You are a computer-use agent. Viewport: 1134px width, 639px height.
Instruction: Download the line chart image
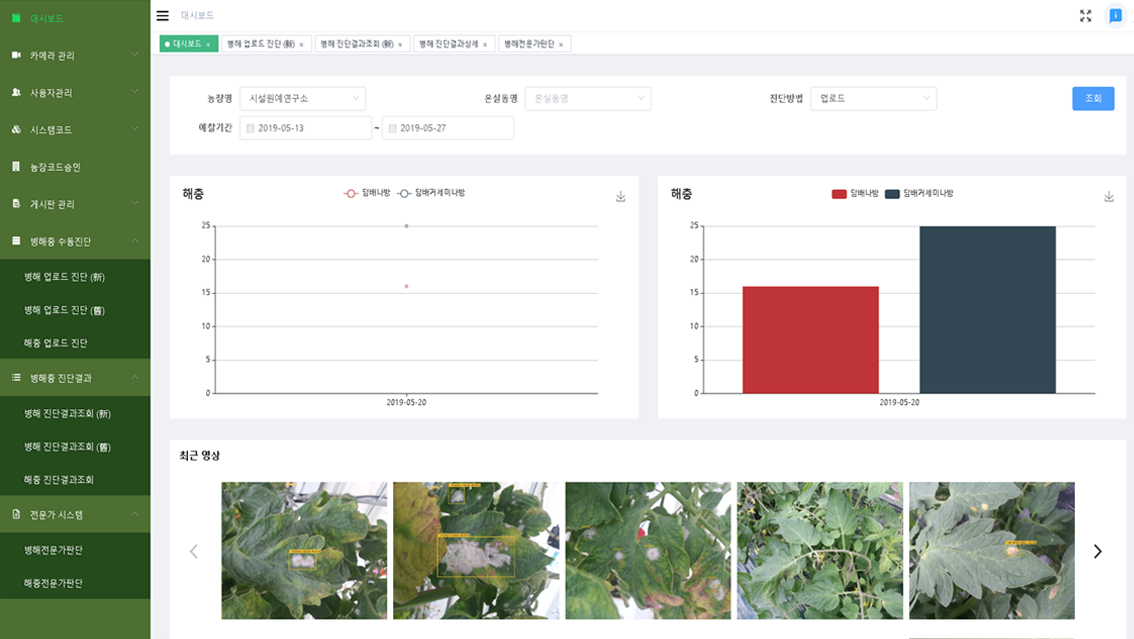(620, 197)
